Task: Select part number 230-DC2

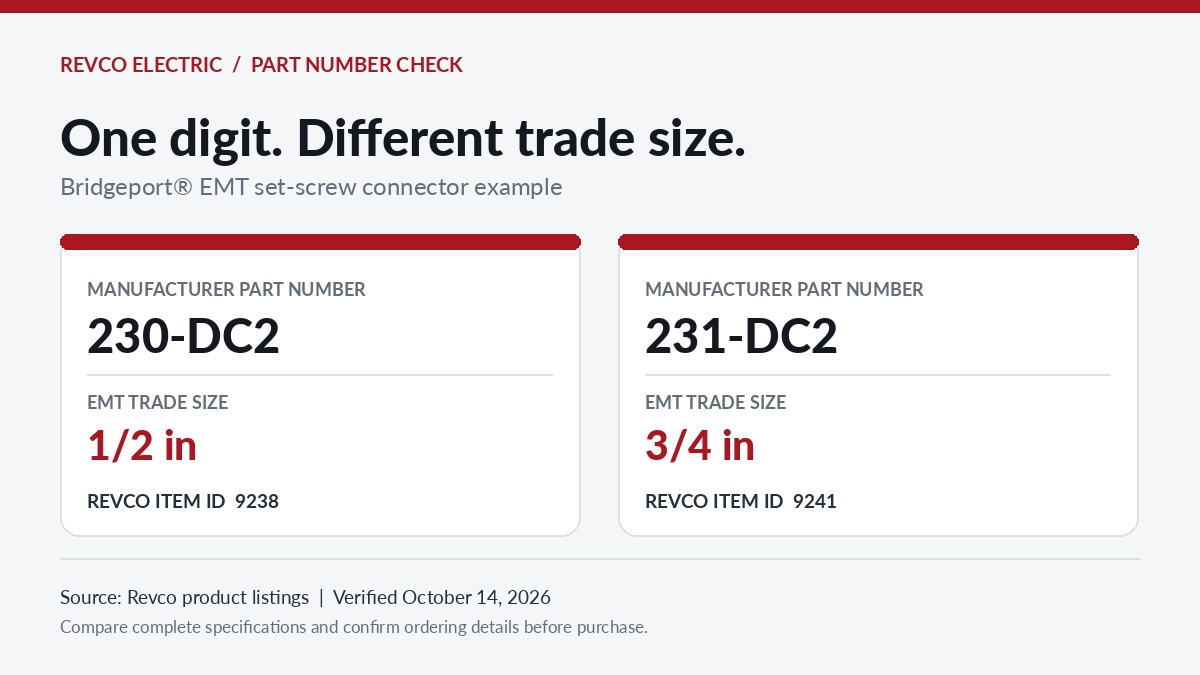Action: coord(183,337)
